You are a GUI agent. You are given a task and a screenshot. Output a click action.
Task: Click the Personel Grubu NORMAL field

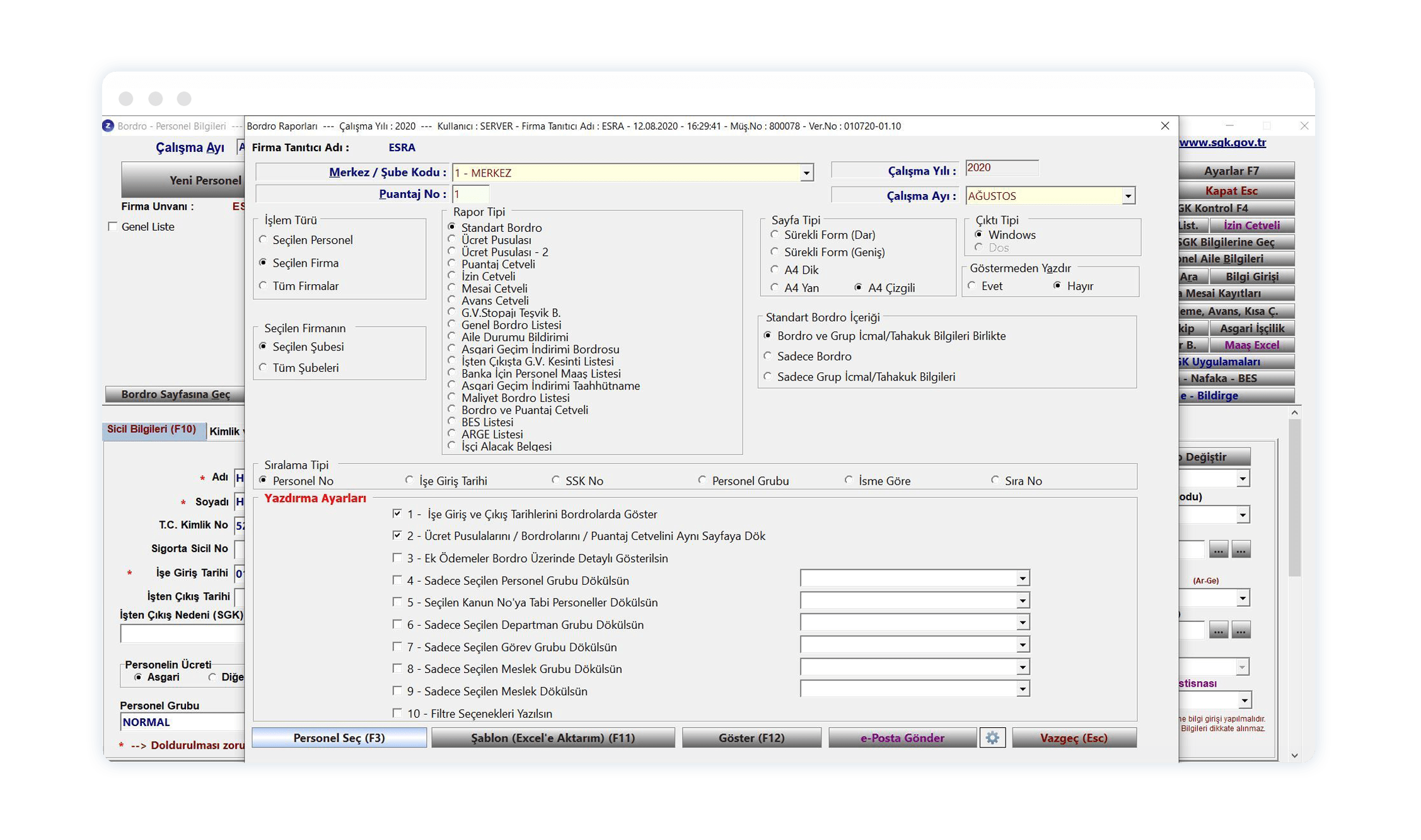tap(182, 722)
